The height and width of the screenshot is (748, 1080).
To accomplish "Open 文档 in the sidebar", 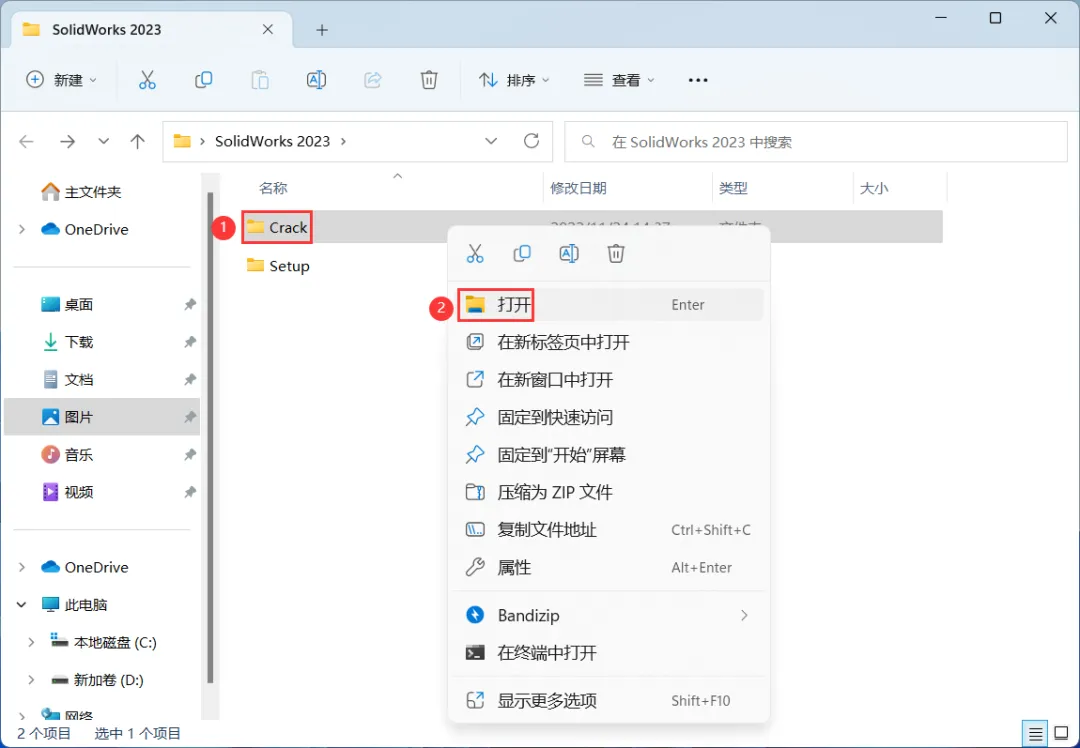I will tap(68, 380).
